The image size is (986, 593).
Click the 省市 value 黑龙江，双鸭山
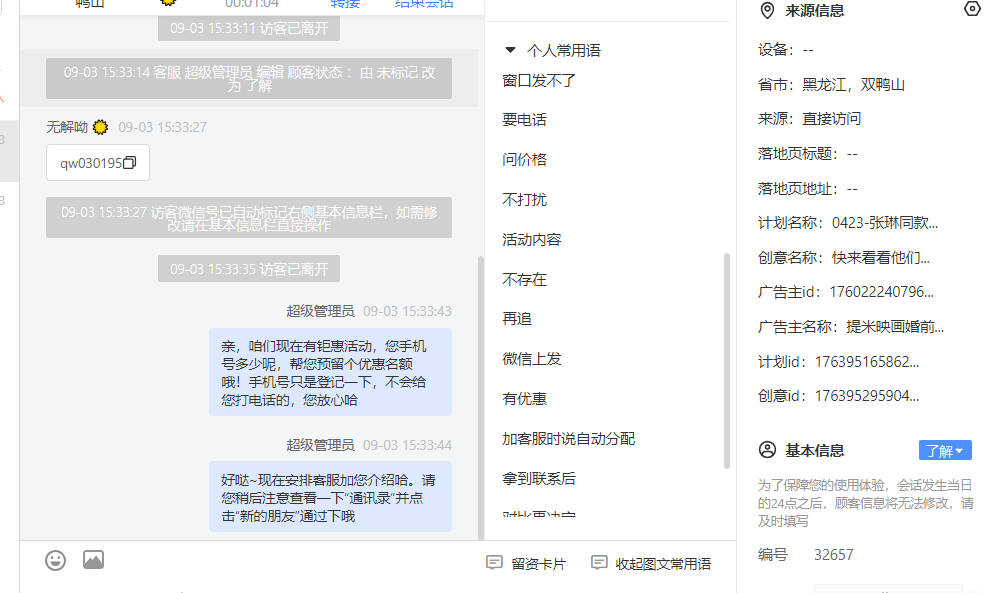853,84
